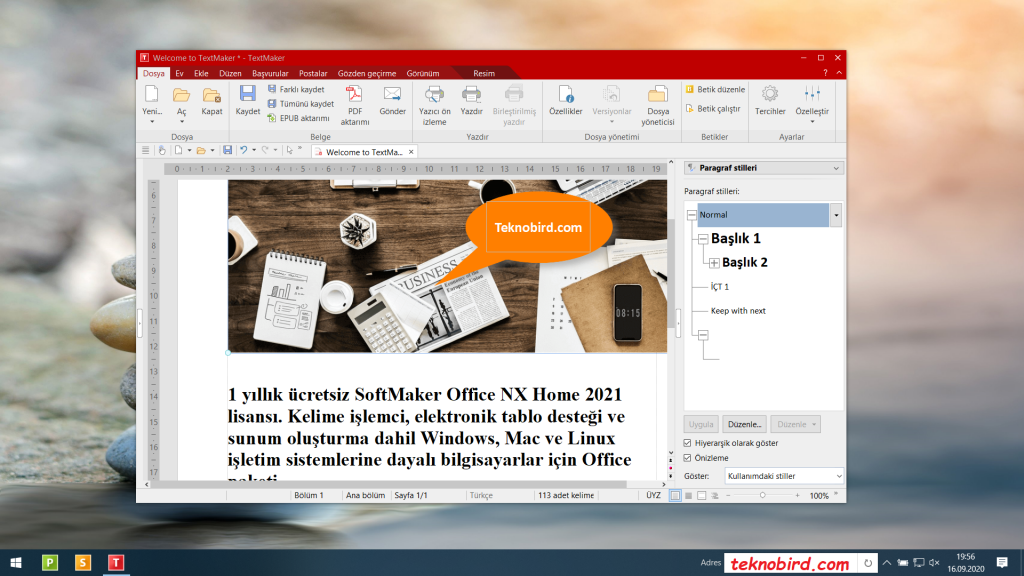The height and width of the screenshot is (576, 1024).
Task: Switch to the Gözden geçirme tab
Action: (366, 73)
